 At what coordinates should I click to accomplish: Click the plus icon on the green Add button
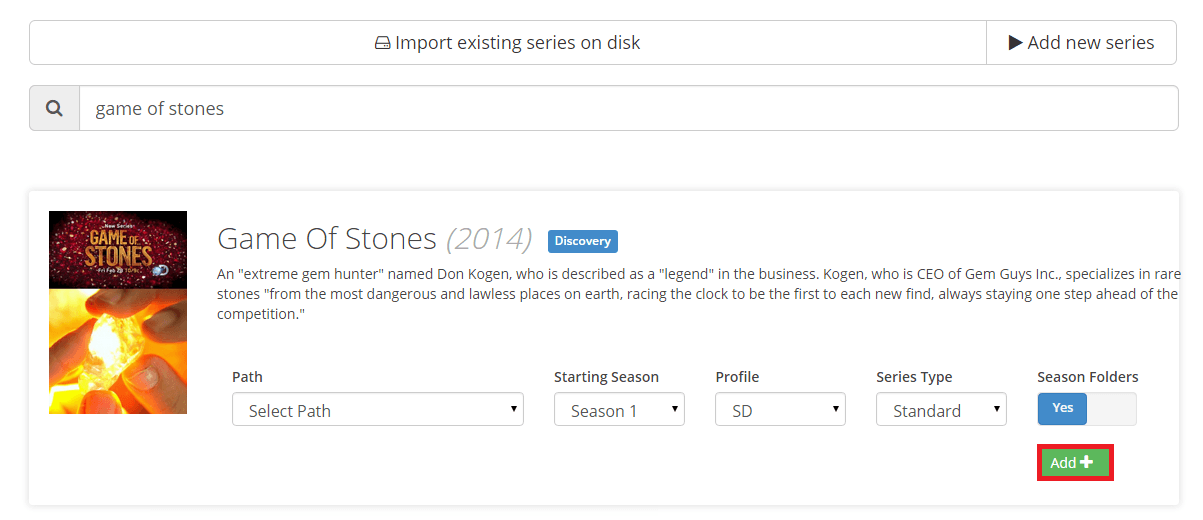(x=1087, y=463)
